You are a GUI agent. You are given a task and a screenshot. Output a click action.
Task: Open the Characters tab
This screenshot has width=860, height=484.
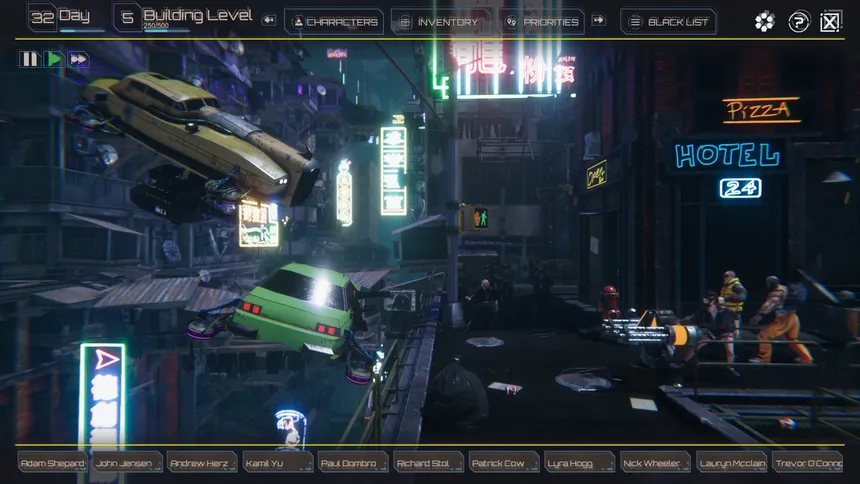point(334,22)
